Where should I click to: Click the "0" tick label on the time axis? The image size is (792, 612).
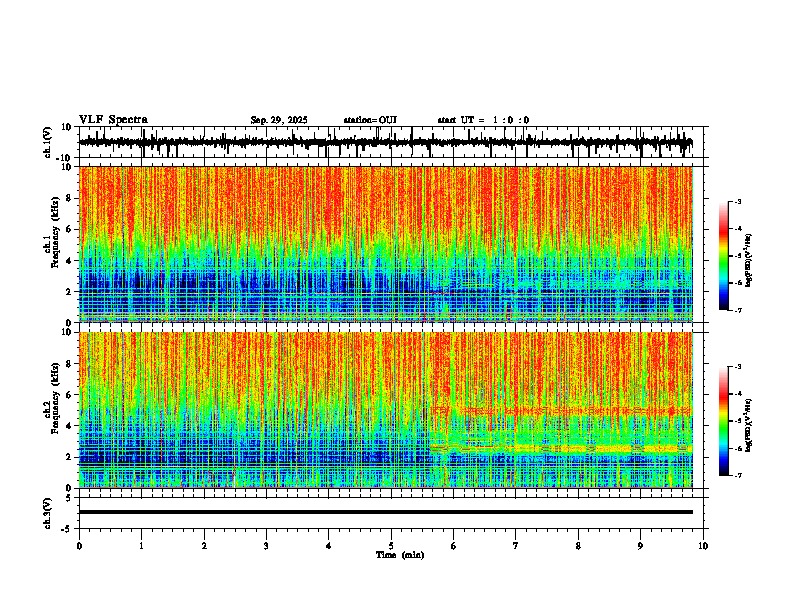coord(79,546)
